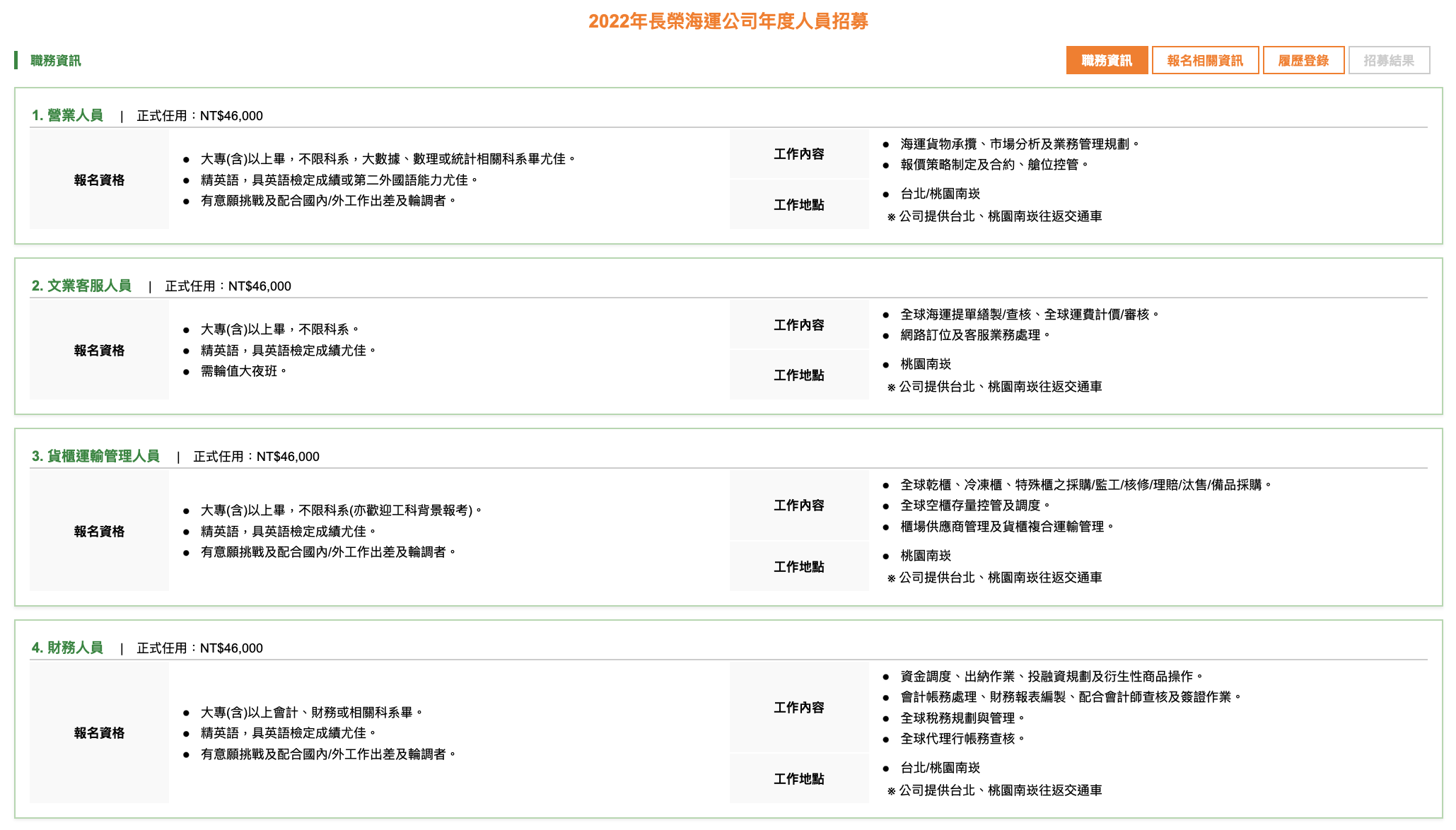This screenshot has height=830, width=1456.
Task: Click 工作地點 label in 文業客服人員 section
Action: click(x=799, y=375)
